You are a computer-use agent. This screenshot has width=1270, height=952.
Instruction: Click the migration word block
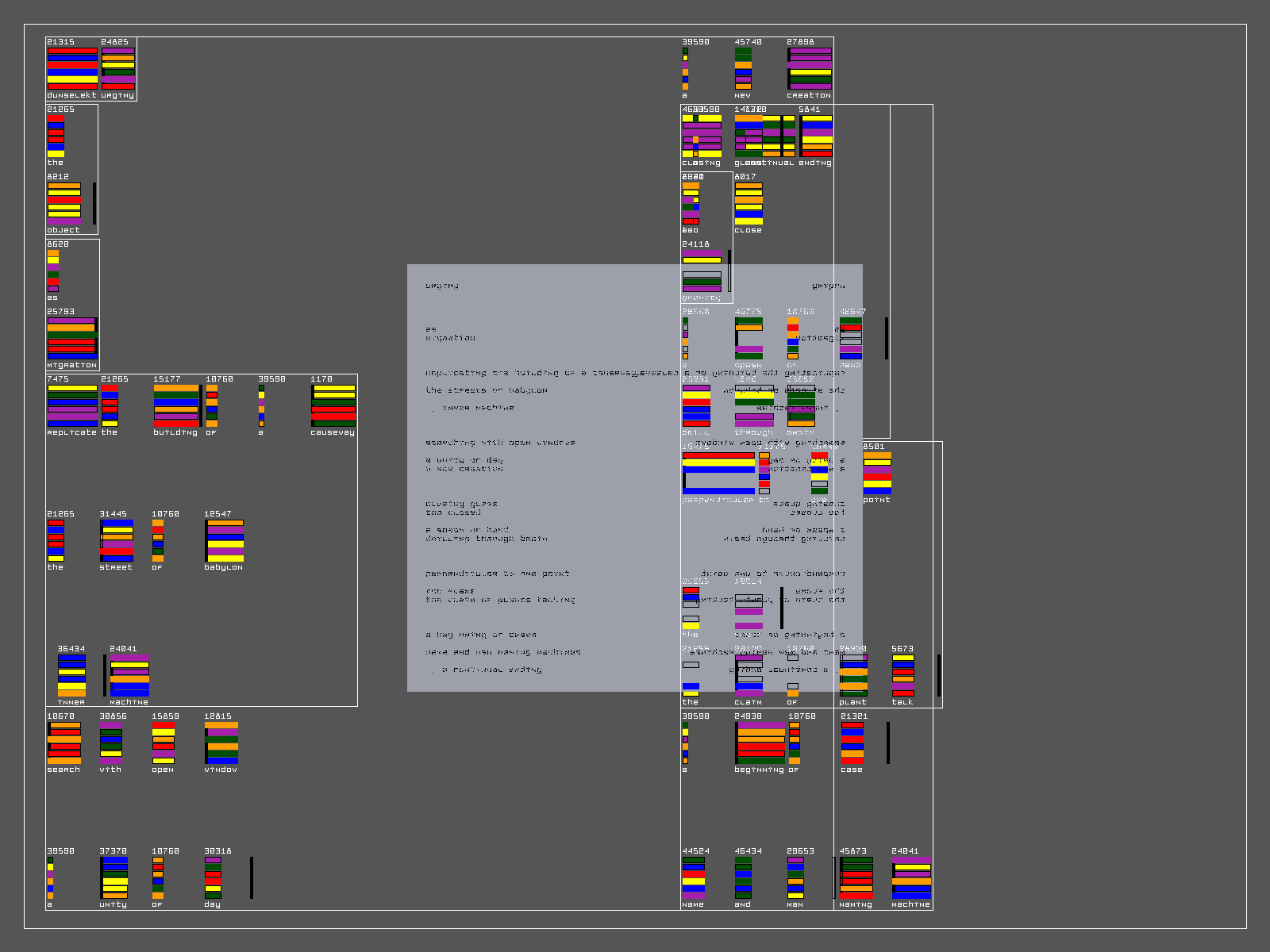pos(71,339)
